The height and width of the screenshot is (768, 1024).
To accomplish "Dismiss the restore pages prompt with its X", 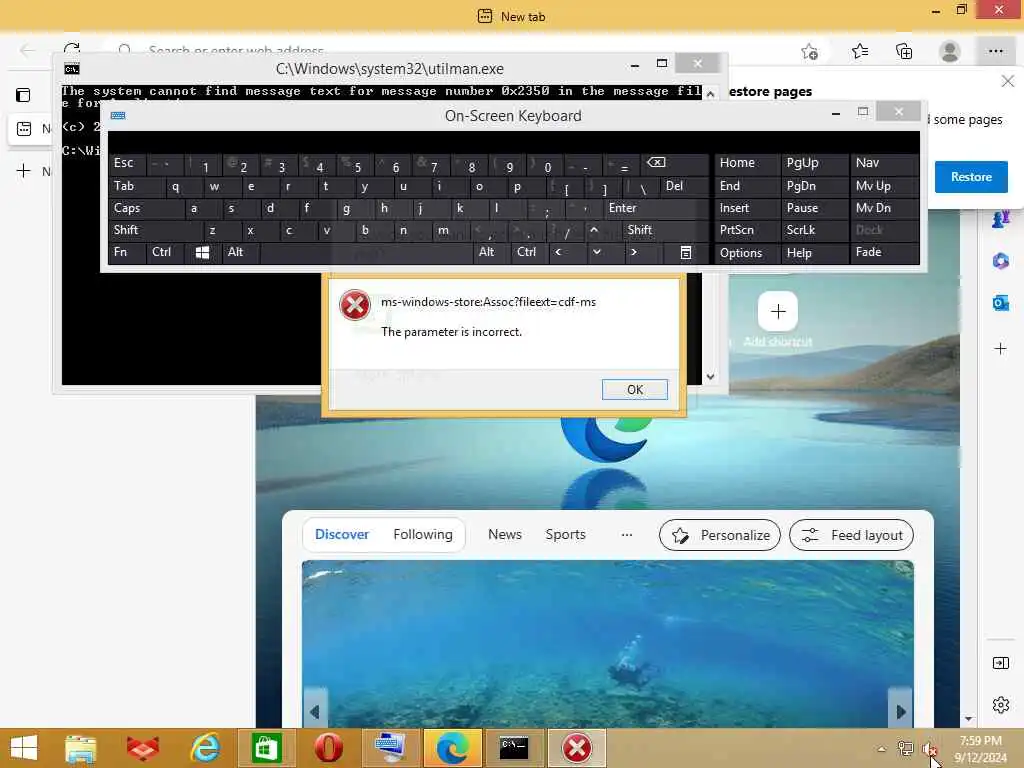I will point(1007,81).
